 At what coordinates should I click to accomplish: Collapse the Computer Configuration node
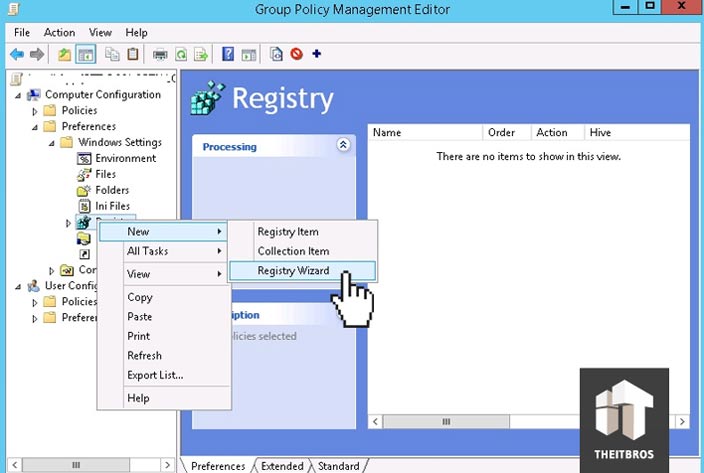(18, 95)
